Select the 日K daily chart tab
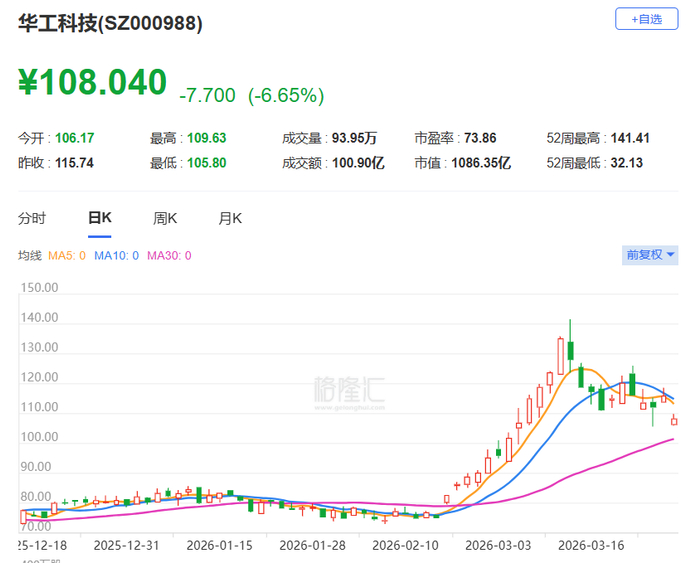700x563 pixels. [x=100, y=218]
